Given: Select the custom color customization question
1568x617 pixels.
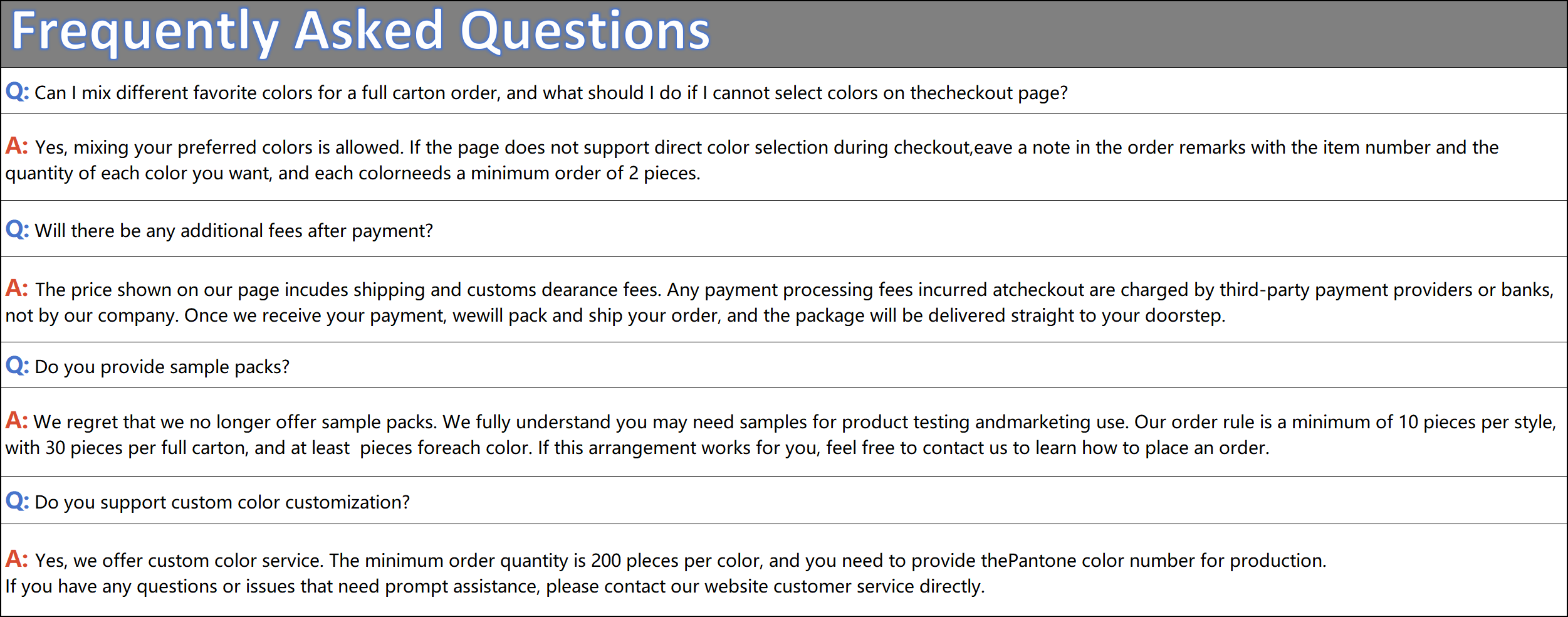Looking at the screenshot, I should pos(222,502).
